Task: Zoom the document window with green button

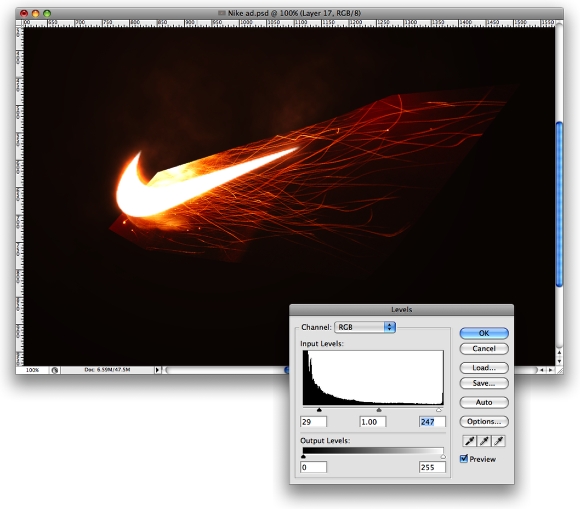Action: pyautogui.click(x=47, y=13)
